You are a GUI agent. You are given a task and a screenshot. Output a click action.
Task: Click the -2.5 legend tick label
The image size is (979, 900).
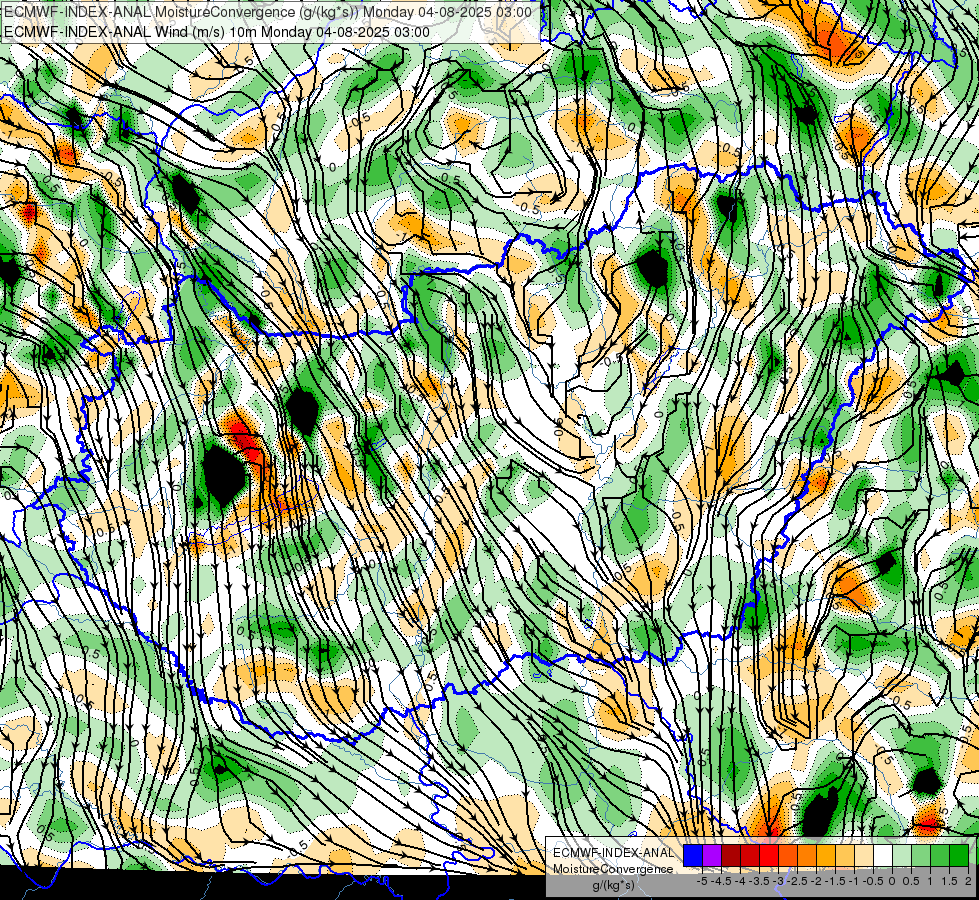pyautogui.click(x=797, y=881)
